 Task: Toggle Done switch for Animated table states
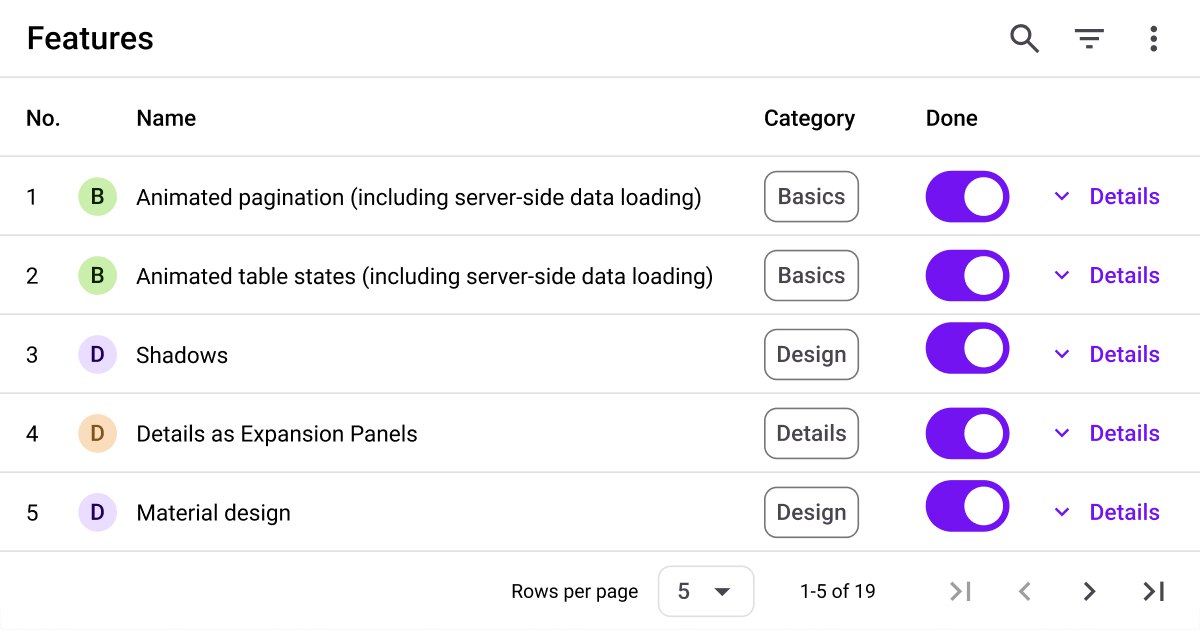968,275
